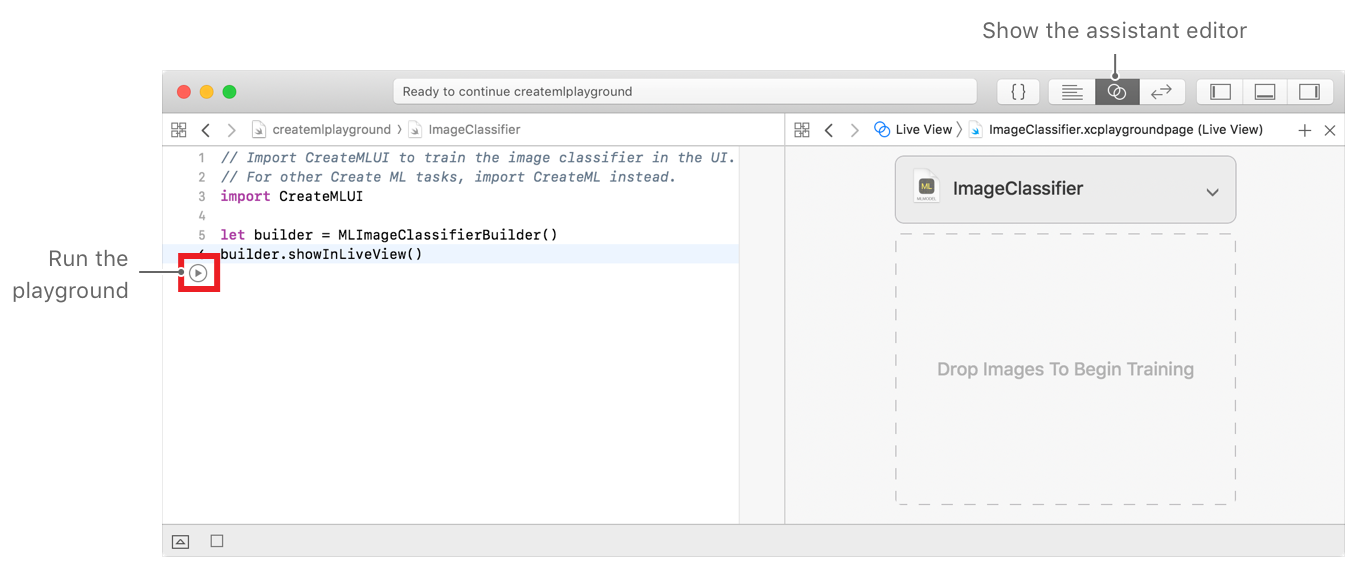
Task: Toggle the debug area panel
Action: pyautogui.click(x=1265, y=92)
